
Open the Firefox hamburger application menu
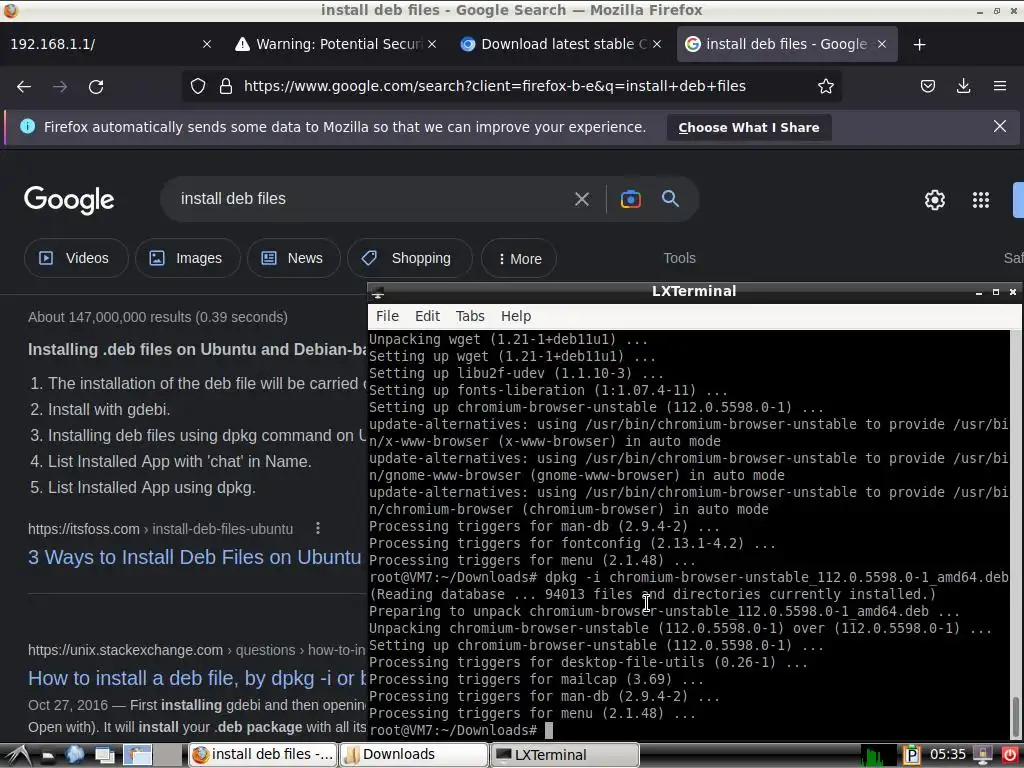(x=999, y=86)
